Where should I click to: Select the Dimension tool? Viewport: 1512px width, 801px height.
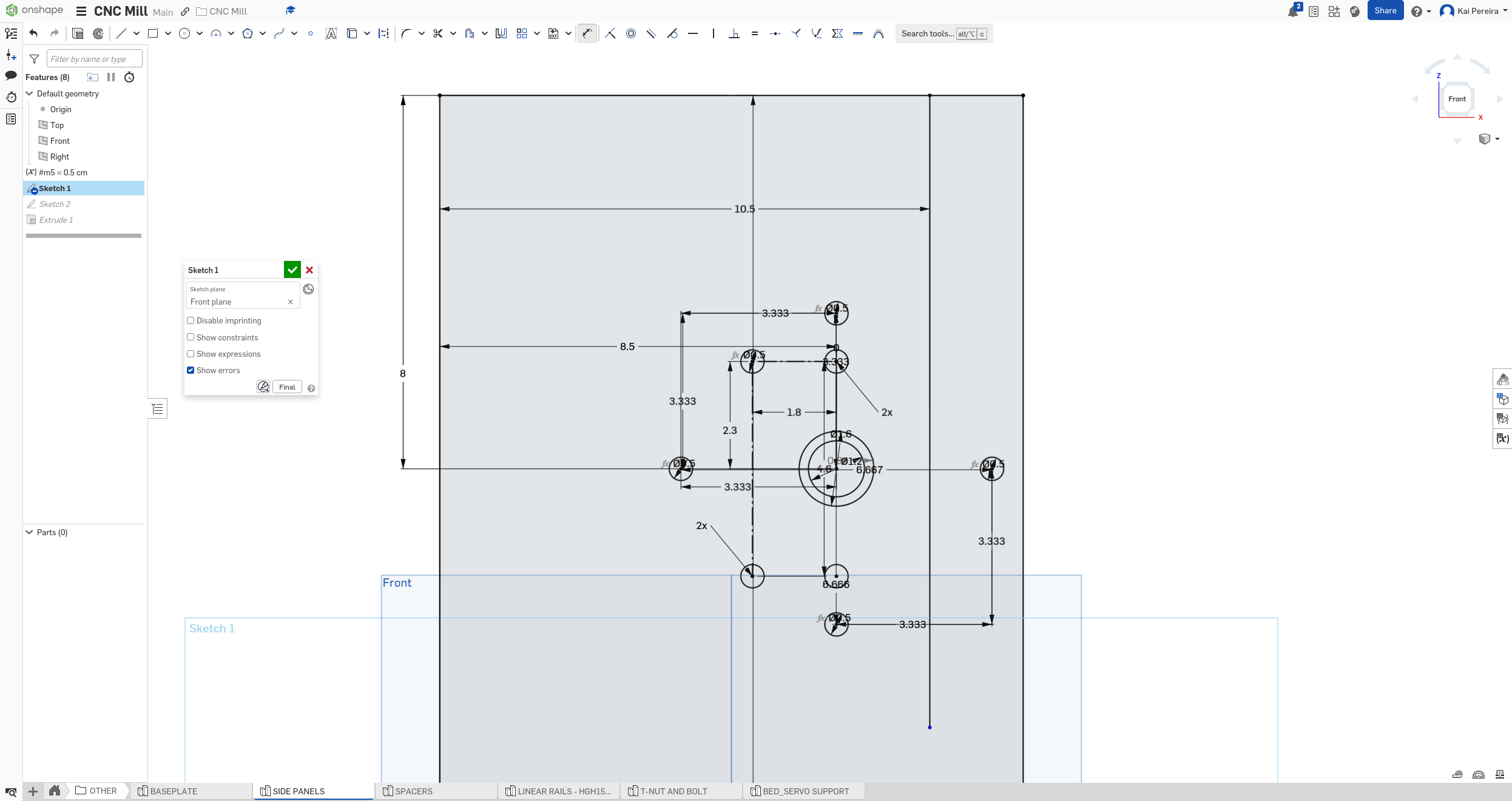click(x=587, y=33)
